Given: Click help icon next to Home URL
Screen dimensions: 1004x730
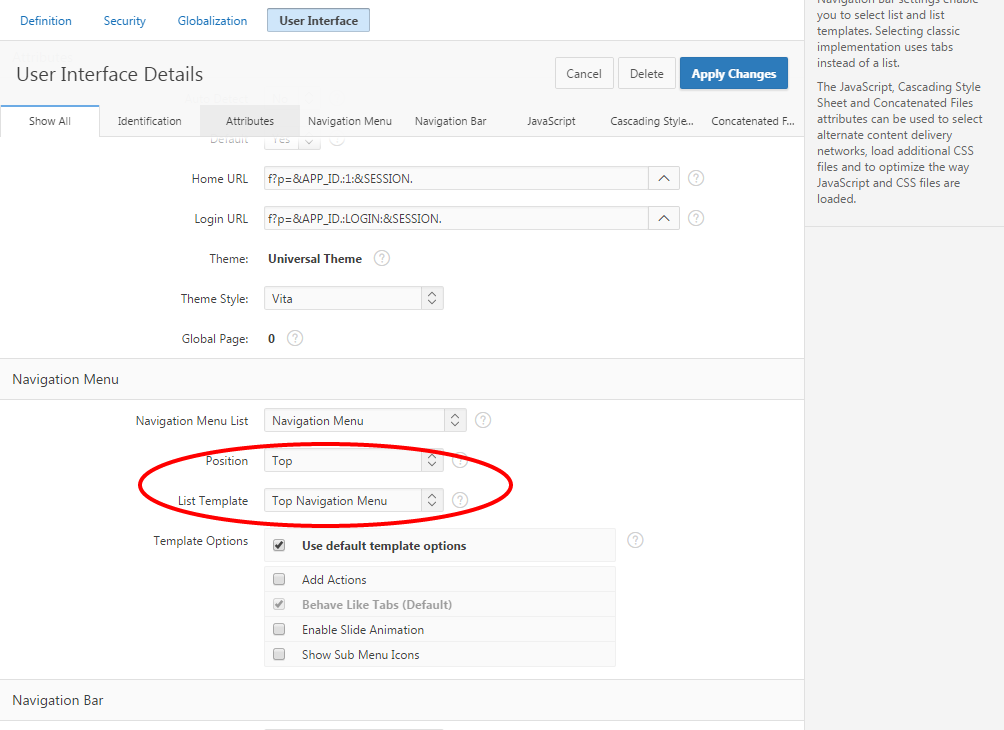Looking at the screenshot, I should [696, 178].
